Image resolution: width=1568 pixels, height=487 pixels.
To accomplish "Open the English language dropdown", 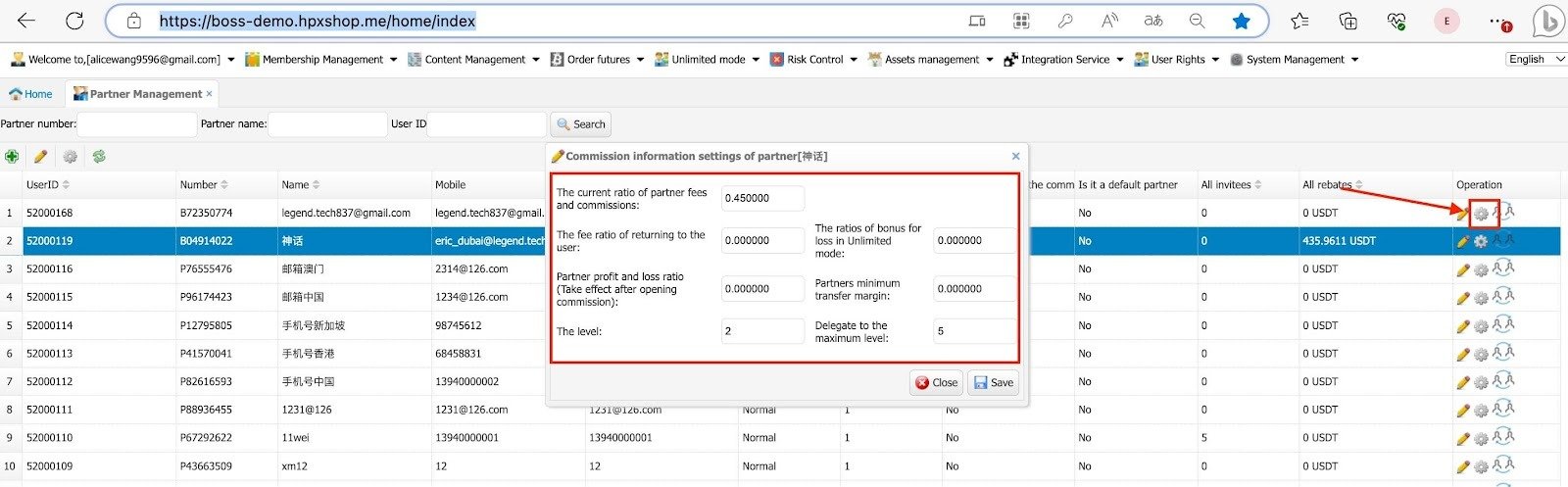I will pos(1535,60).
